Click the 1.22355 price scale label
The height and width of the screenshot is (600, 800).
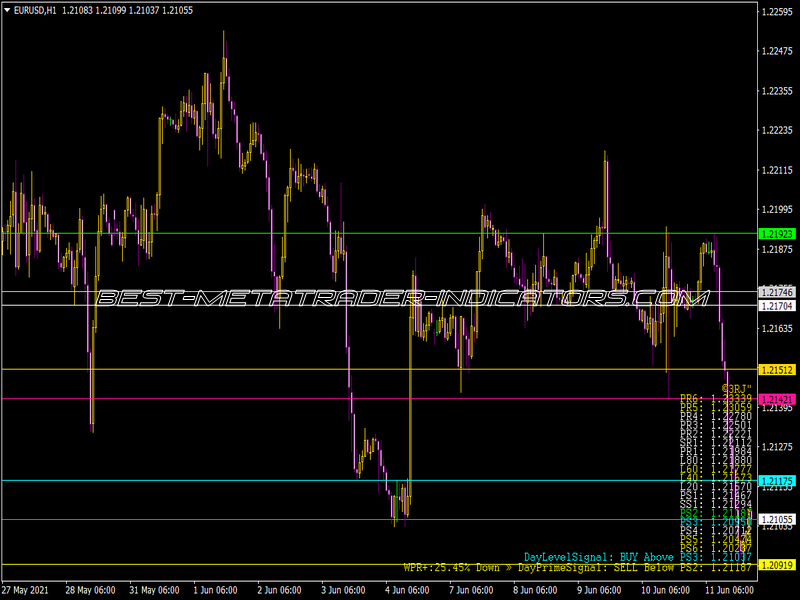tap(777, 91)
